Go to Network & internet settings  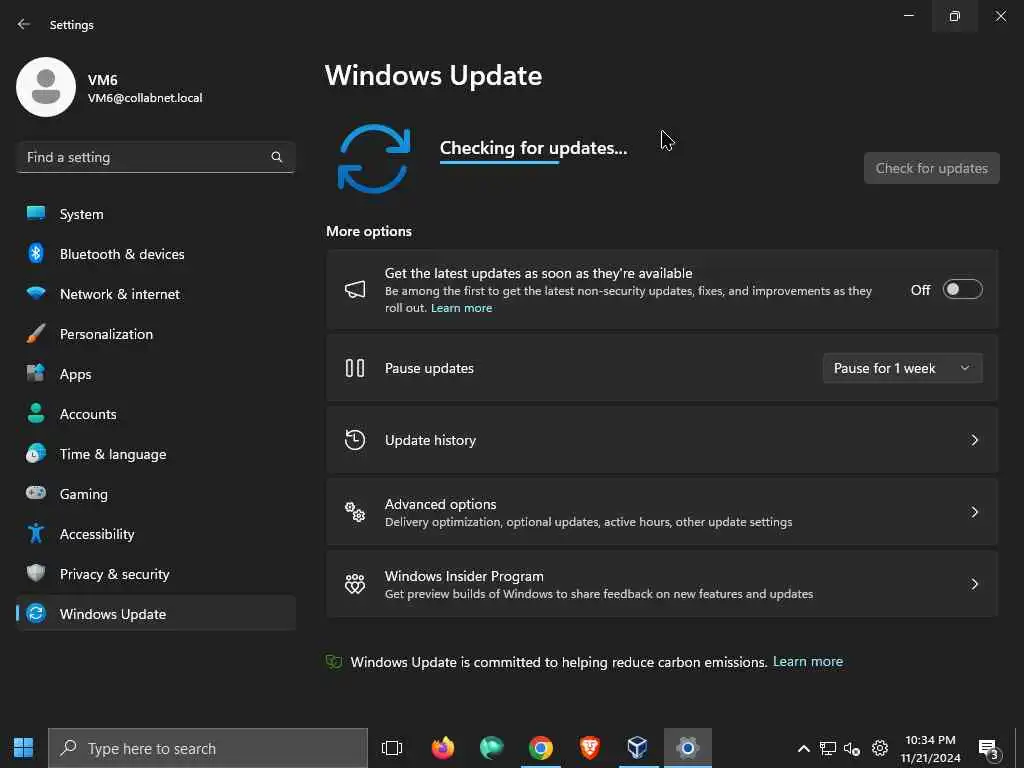click(156, 294)
